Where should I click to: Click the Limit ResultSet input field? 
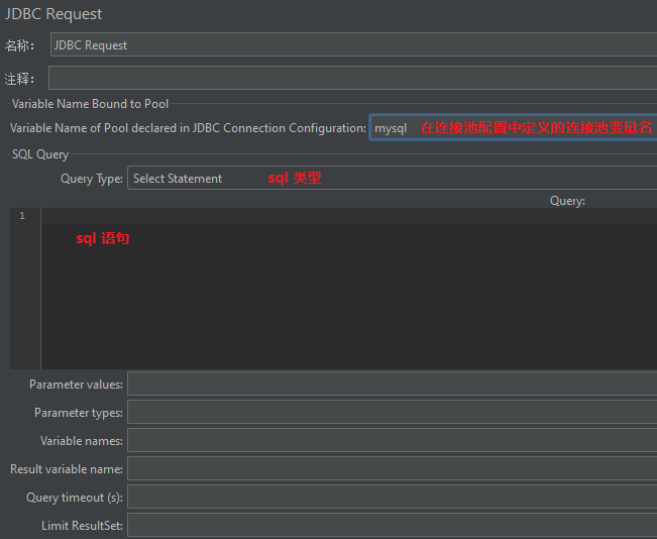pos(392,525)
